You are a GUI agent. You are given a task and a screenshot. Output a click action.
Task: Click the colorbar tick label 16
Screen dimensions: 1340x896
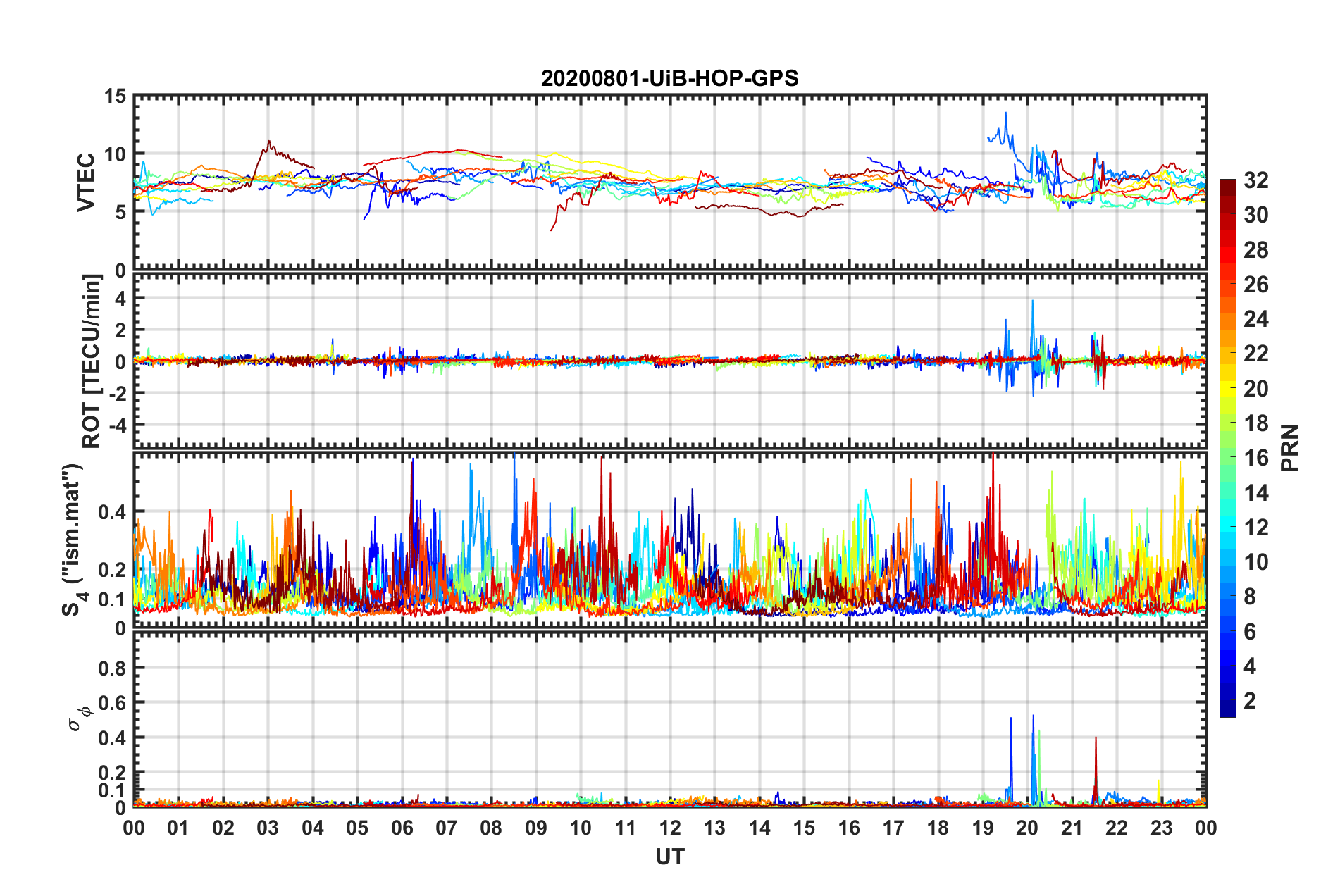point(1255,458)
